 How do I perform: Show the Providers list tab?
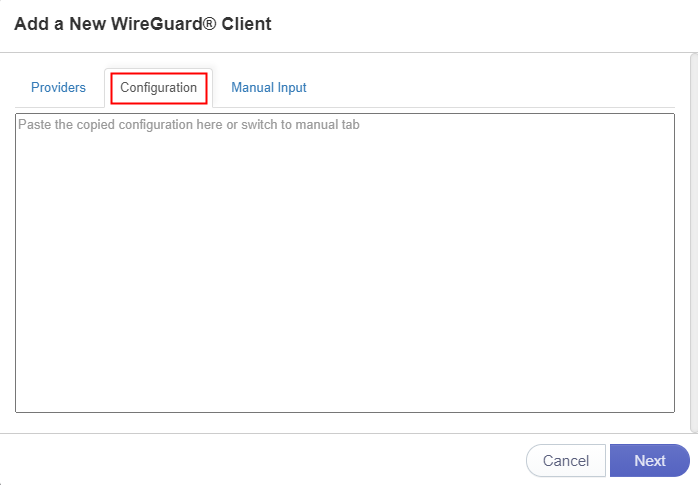click(x=58, y=88)
